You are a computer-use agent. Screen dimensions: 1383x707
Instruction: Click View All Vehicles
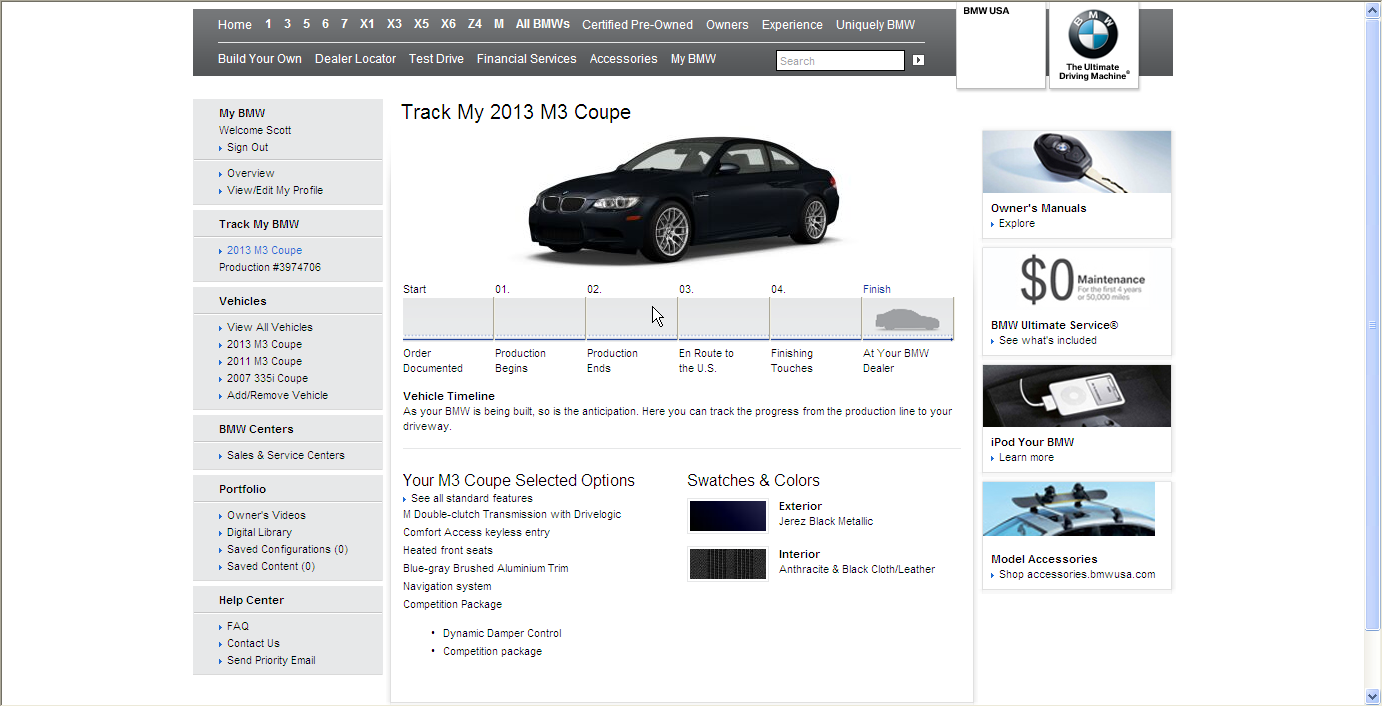[269, 327]
